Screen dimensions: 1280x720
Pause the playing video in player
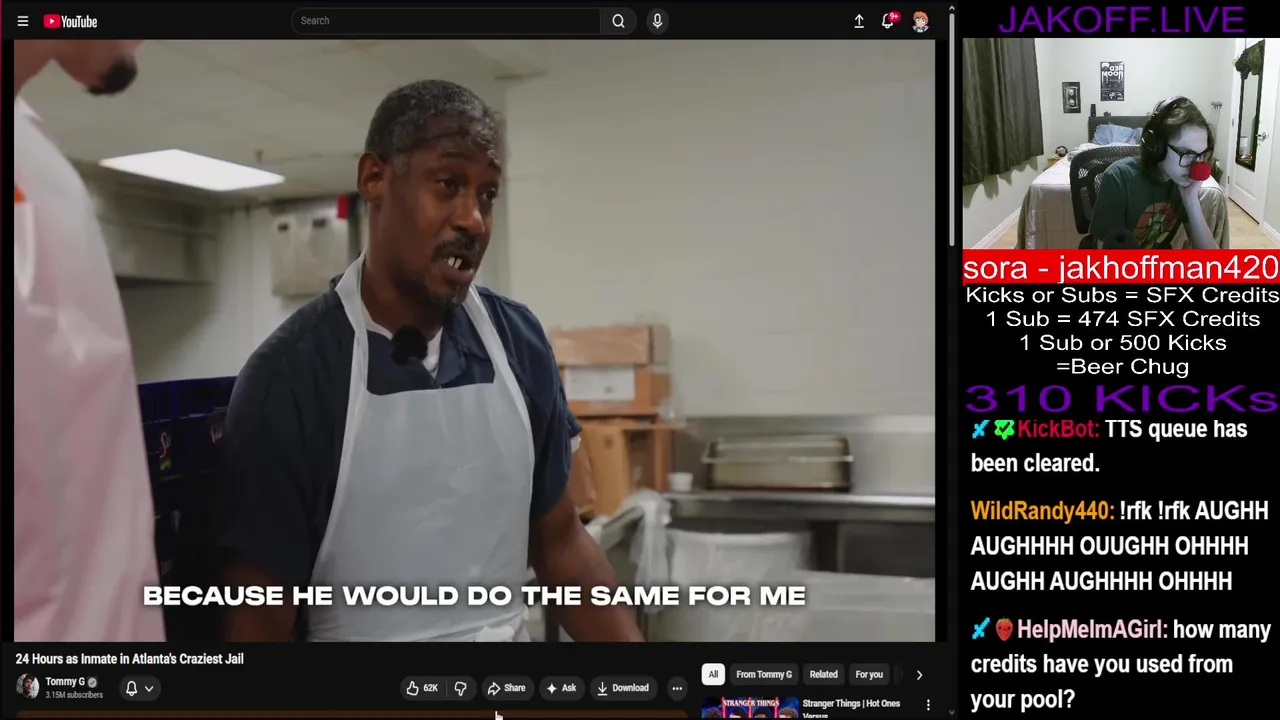point(475,340)
